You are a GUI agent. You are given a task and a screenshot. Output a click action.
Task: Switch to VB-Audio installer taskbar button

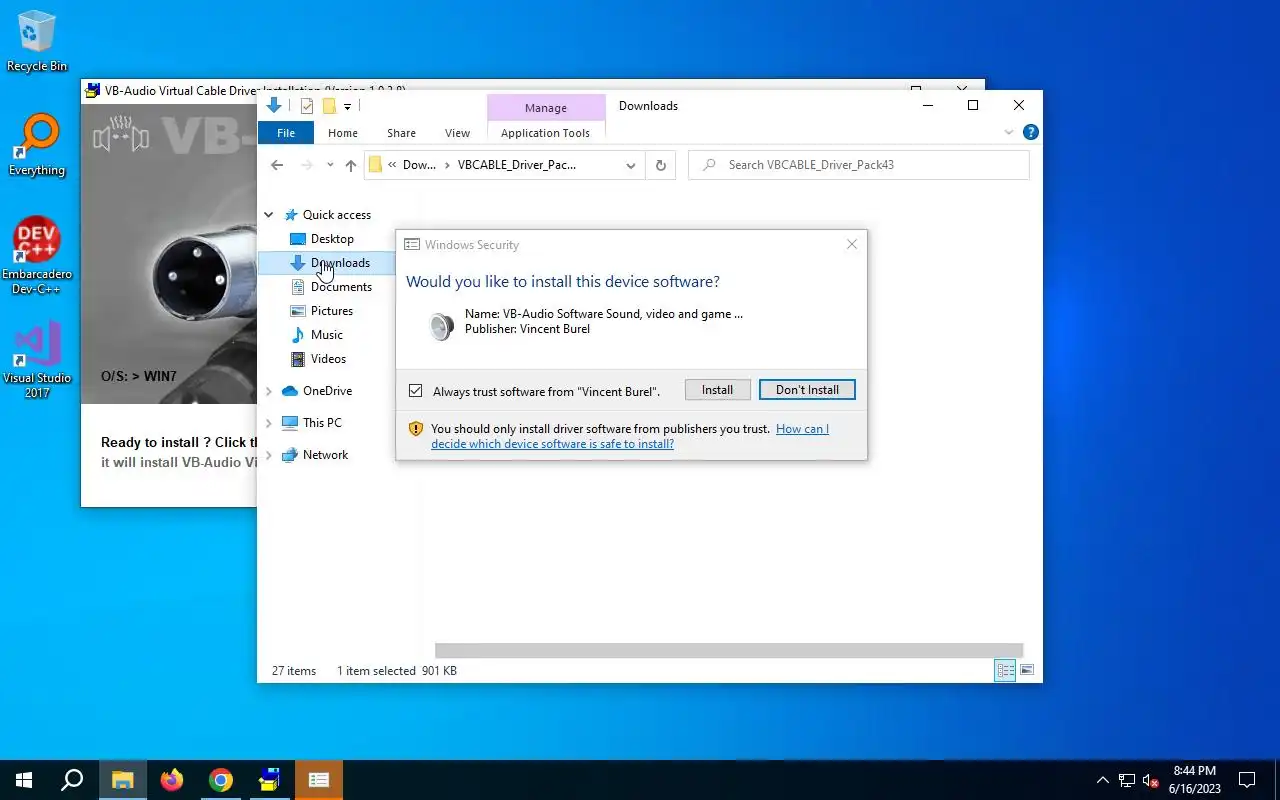pos(270,780)
